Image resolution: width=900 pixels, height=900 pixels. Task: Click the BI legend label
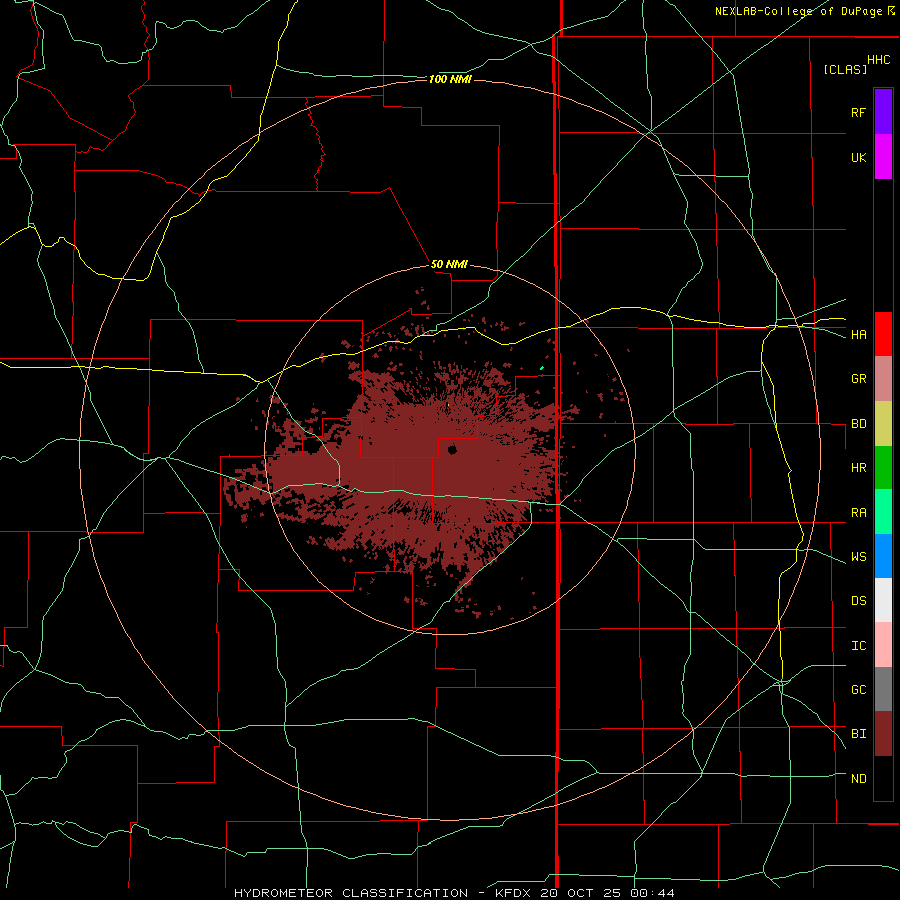tap(858, 734)
